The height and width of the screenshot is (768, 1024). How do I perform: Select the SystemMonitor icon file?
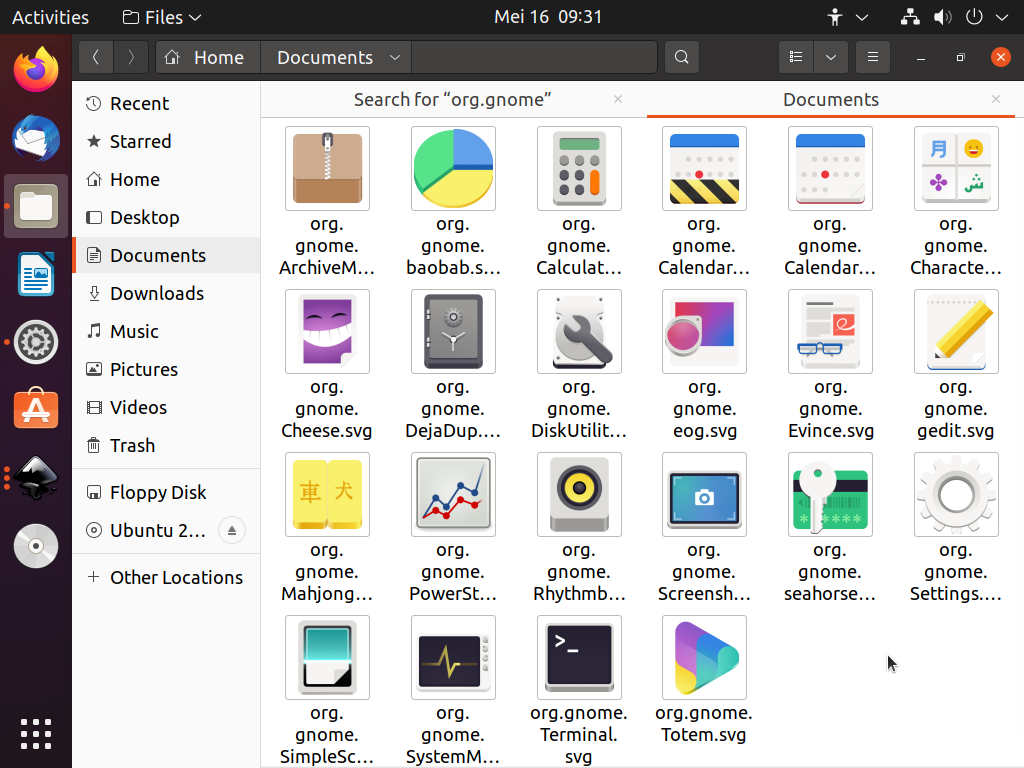tap(453, 658)
